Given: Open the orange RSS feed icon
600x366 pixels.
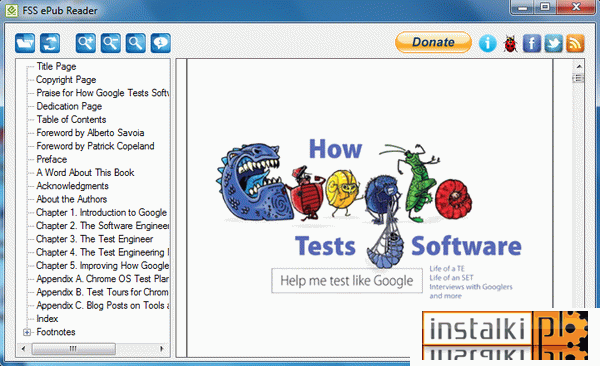Looking at the screenshot, I should click(x=575, y=43).
